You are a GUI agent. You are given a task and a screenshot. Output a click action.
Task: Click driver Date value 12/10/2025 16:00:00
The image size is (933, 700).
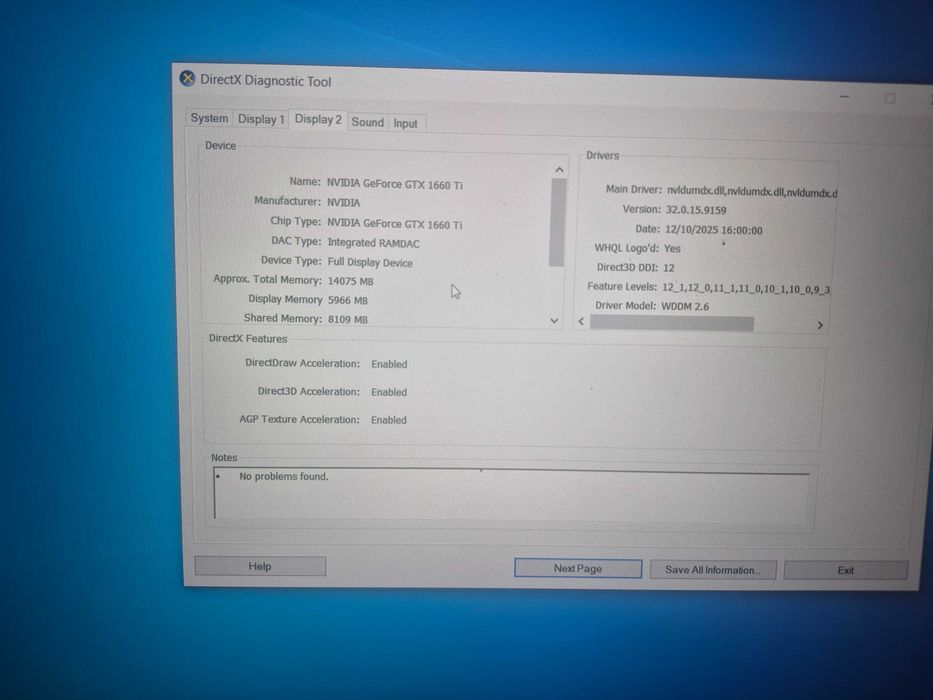pos(713,230)
